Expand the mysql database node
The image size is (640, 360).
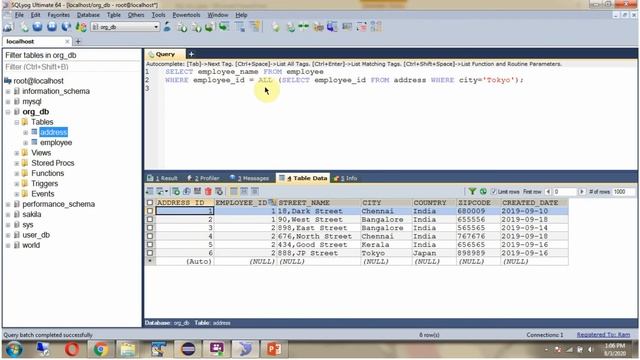coord(8,102)
